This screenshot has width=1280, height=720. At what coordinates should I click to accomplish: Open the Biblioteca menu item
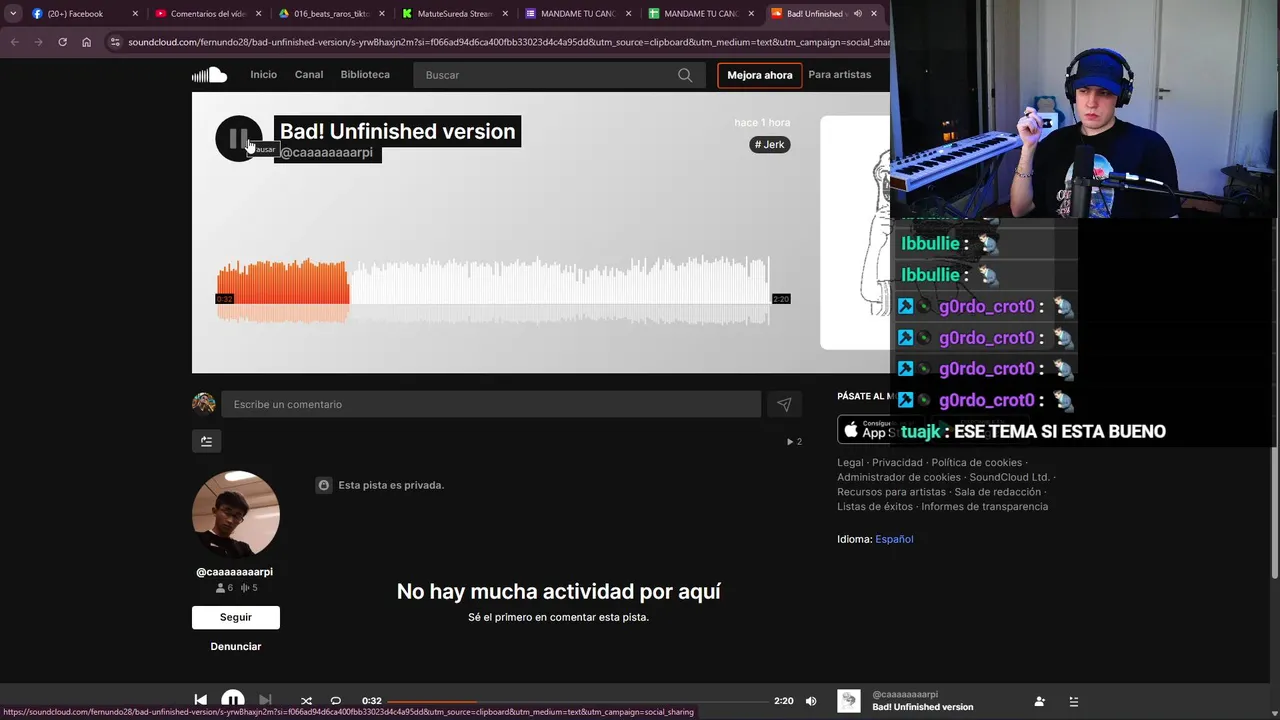coord(365,75)
